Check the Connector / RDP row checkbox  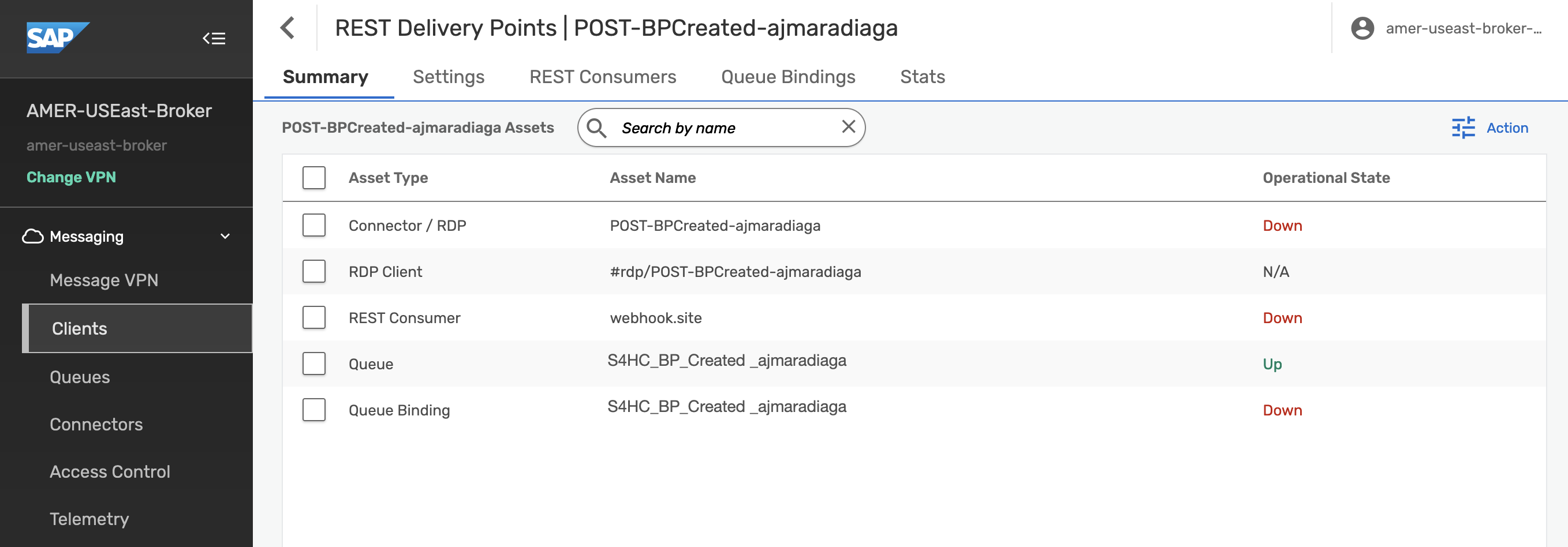pos(314,225)
